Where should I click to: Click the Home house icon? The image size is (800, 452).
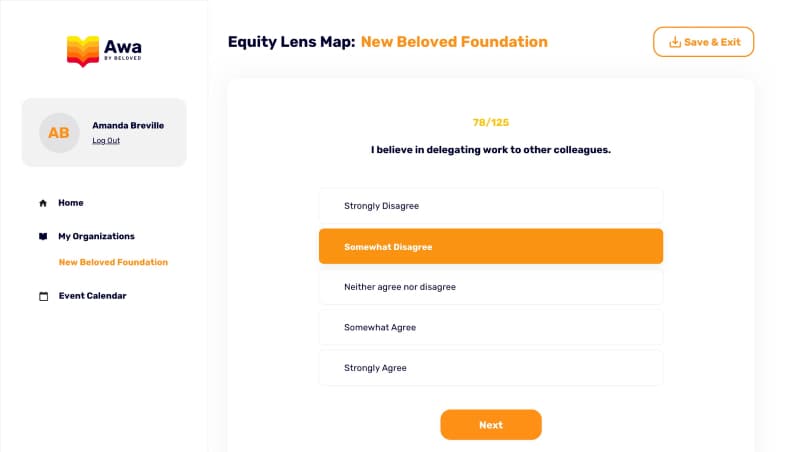pos(43,203)
